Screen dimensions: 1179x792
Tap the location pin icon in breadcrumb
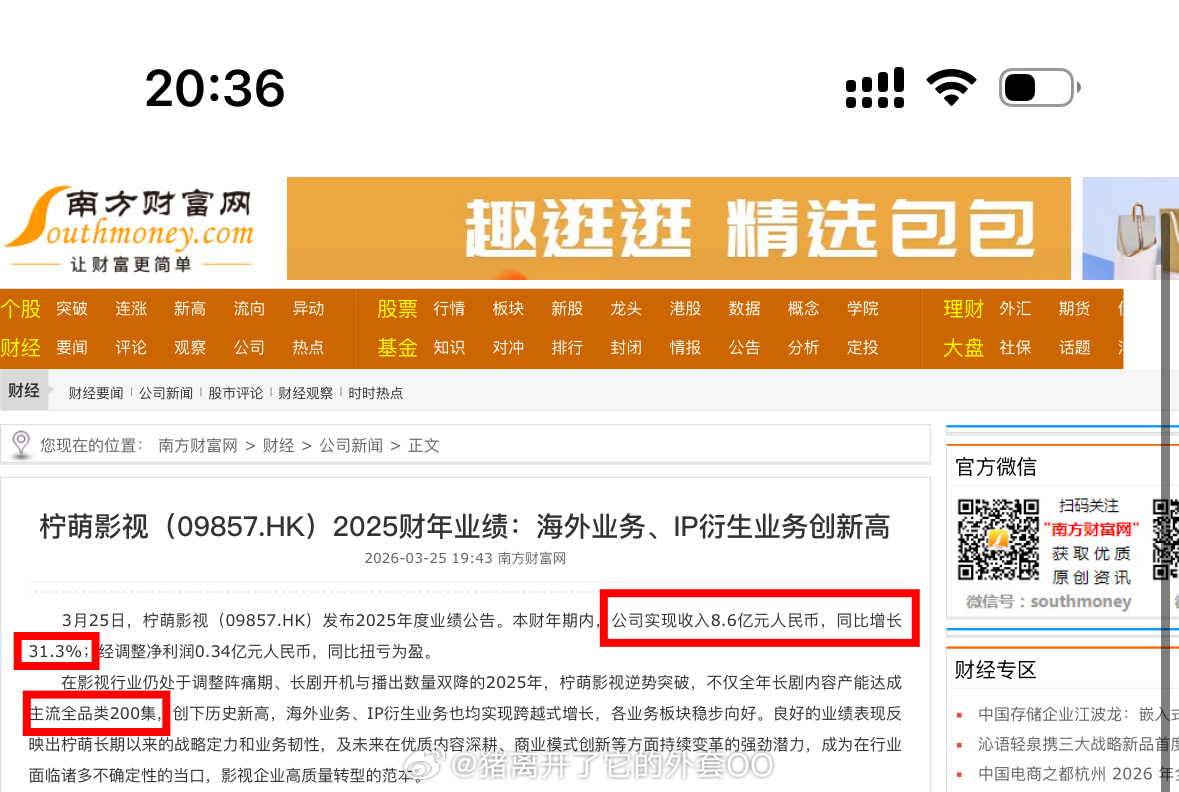point(21,444)
